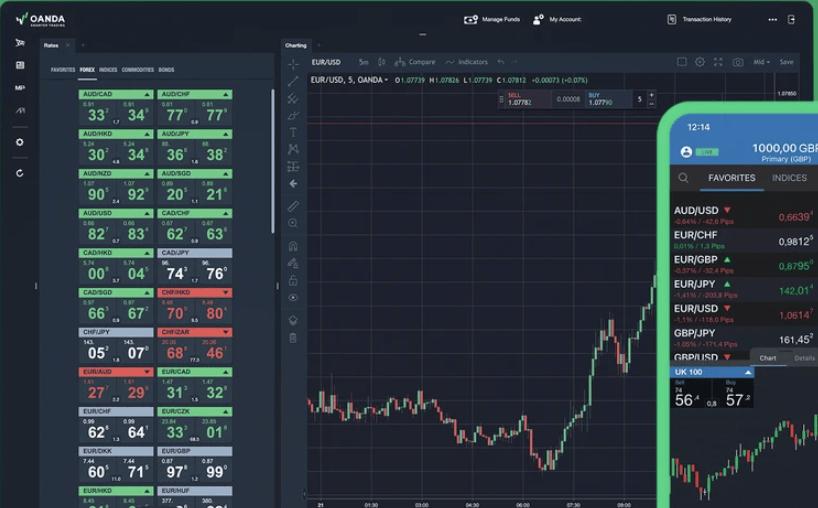Open the Indicators menu
The height and width of the screenshot is (508, 818).
[x=466, y=62]
